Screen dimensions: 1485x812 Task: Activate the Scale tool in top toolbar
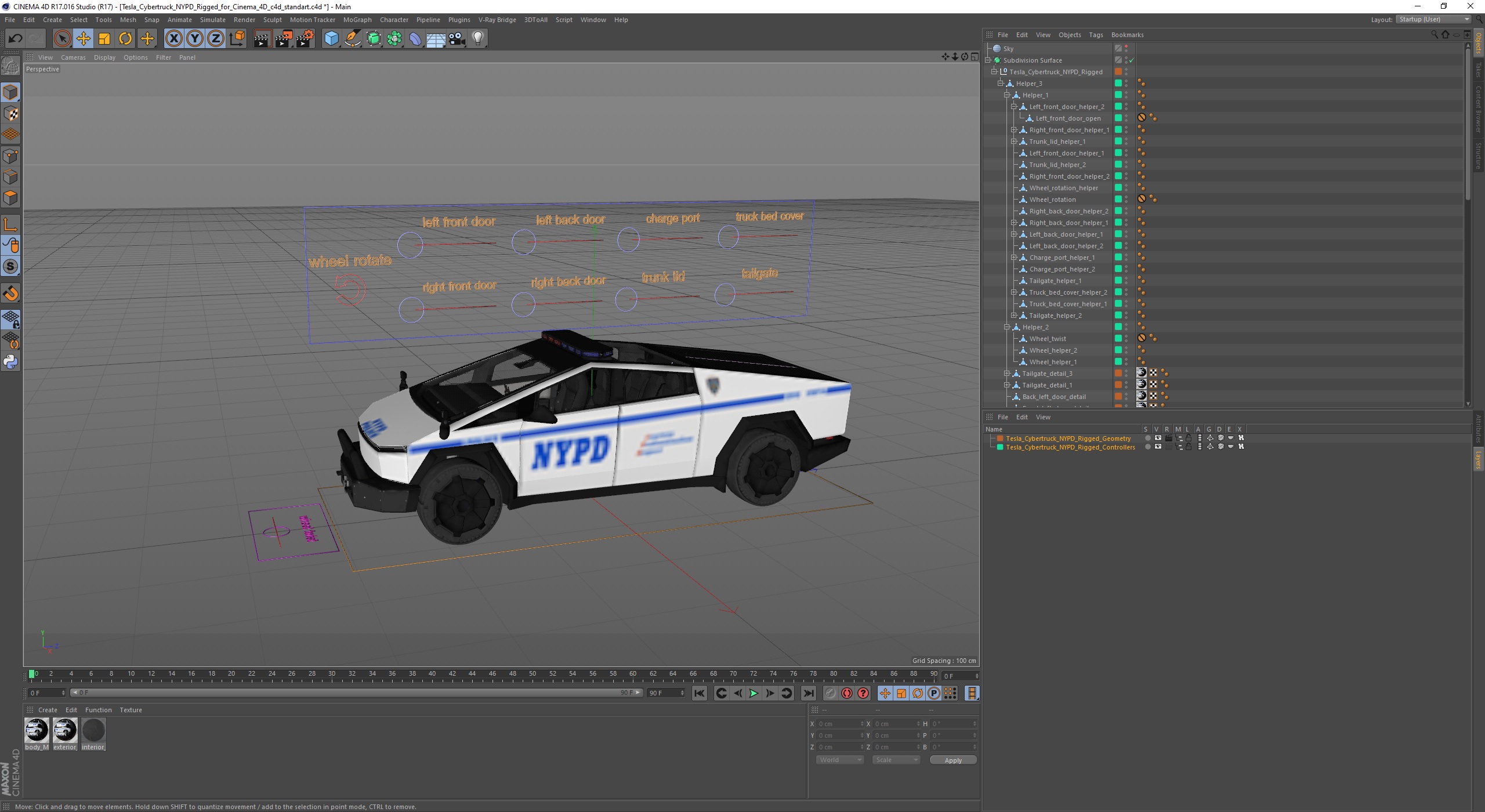pyautogui.click(x=104, y=39)
